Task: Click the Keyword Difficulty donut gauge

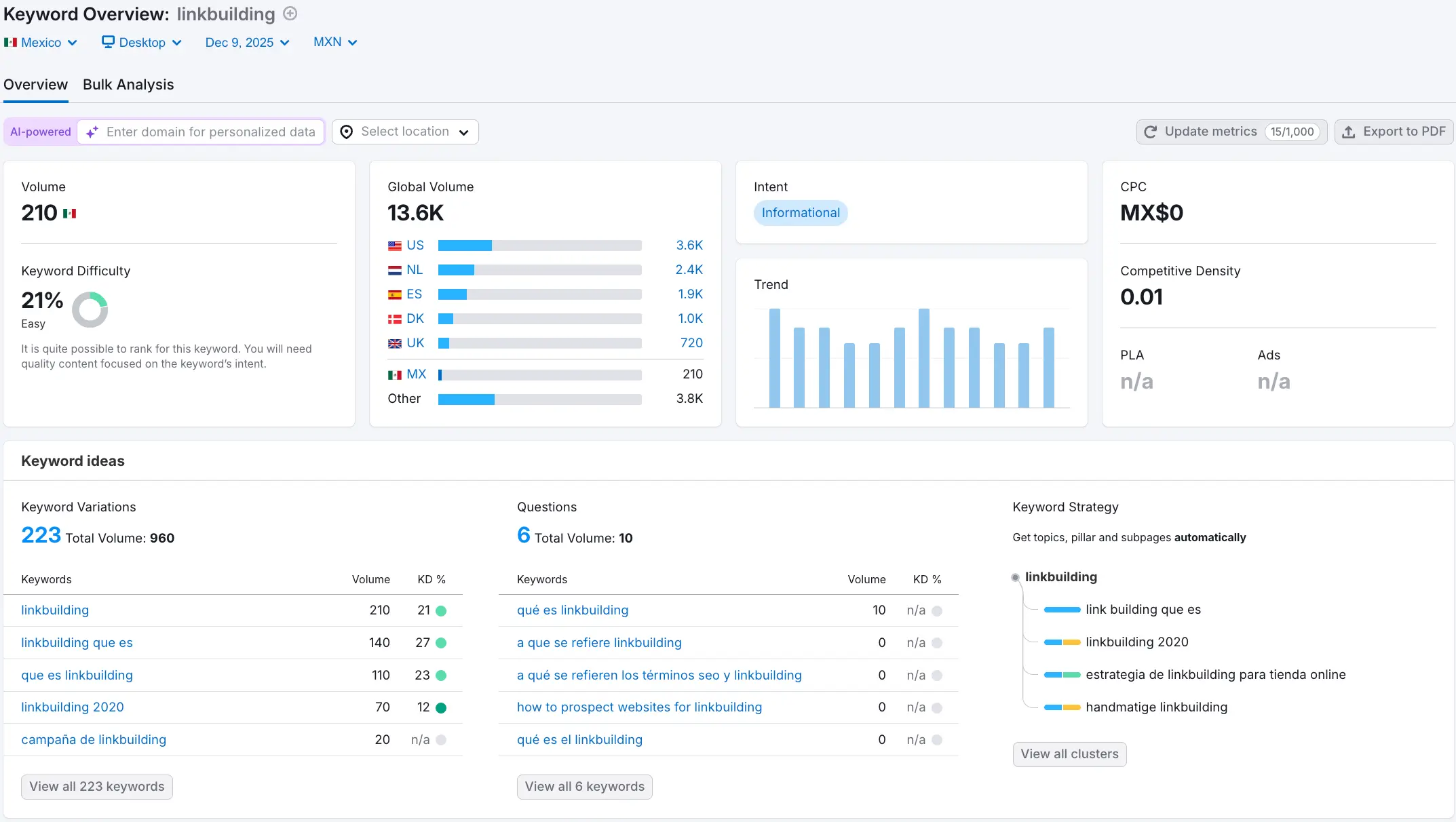Action: click(90, 309)
